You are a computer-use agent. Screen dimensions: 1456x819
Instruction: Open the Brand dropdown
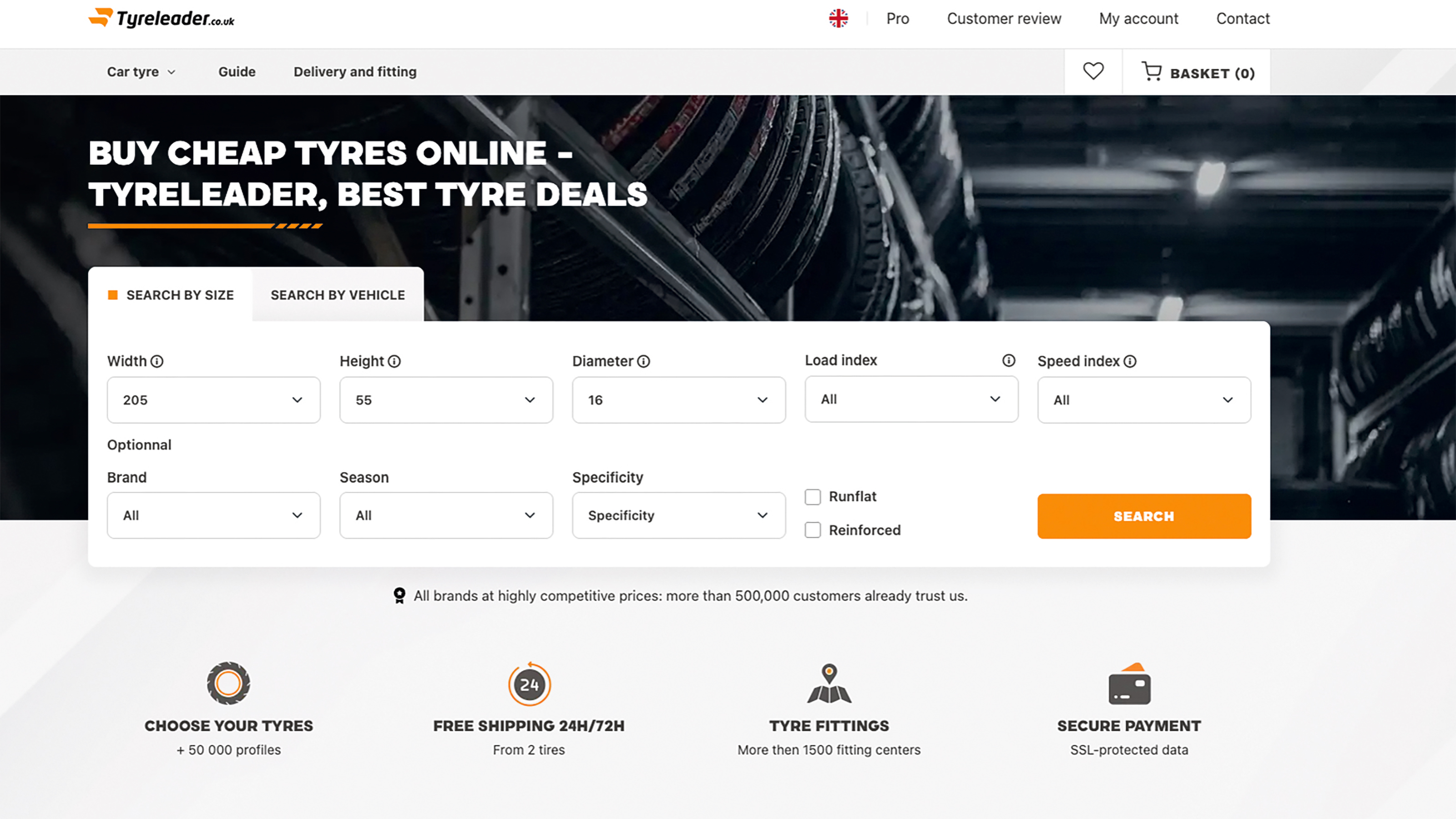pos(214,516)
